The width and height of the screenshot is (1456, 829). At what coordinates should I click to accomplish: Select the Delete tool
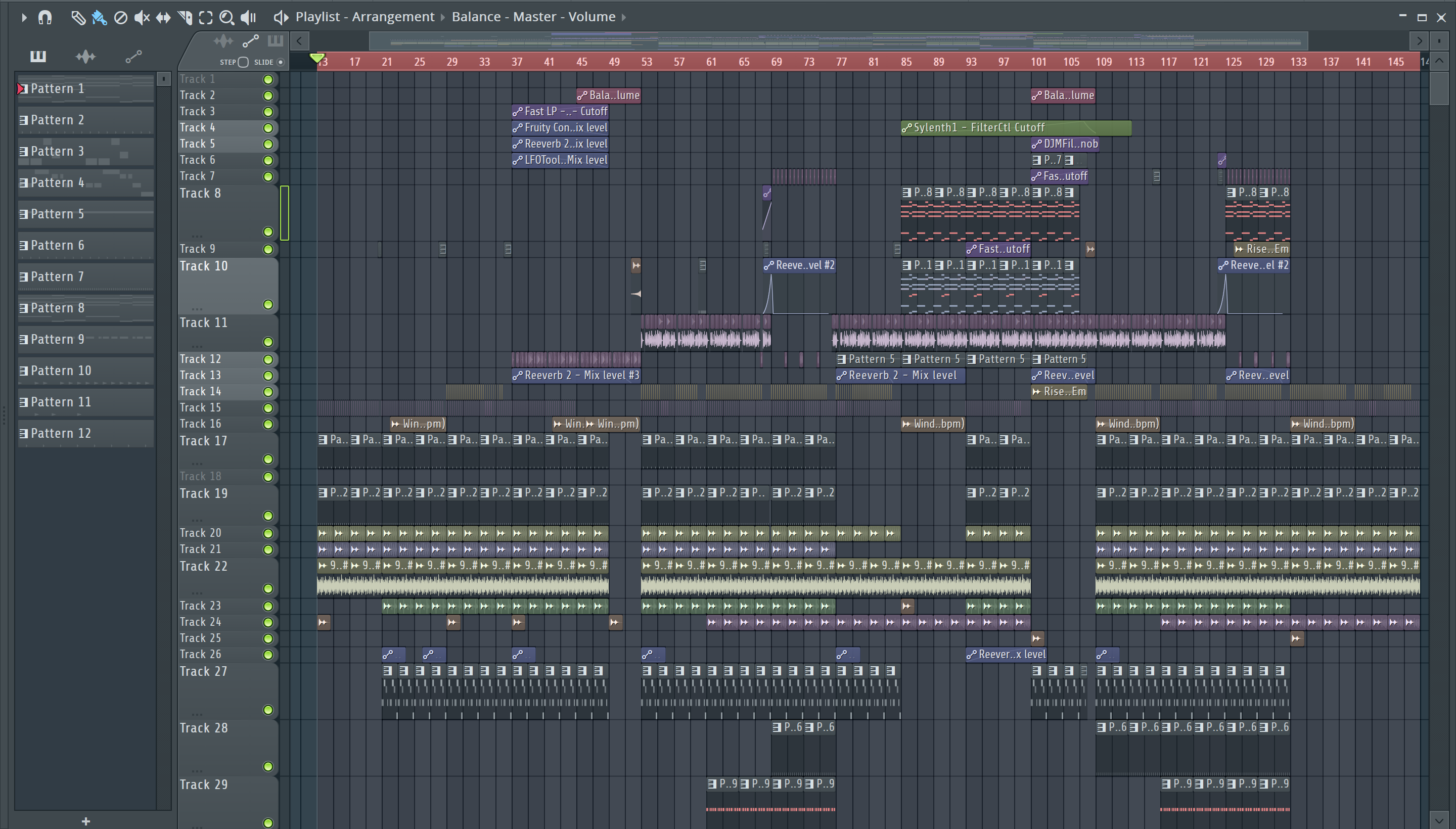[121, 18]
